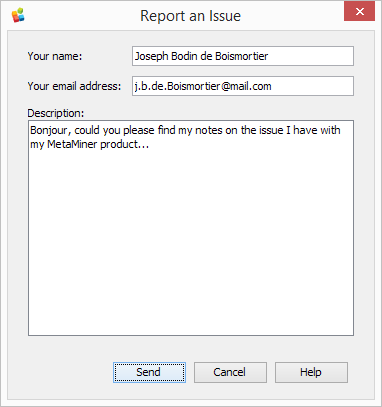Click the 'Report an Issue' title text
Viewport: 382px width, 407px height.
coord(190,16)
